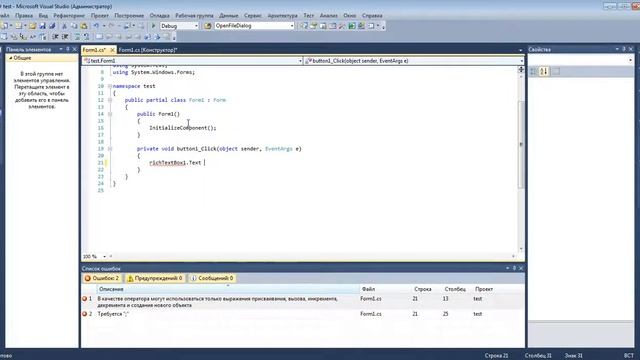Open the Проект menu

[x=100, y=16]
